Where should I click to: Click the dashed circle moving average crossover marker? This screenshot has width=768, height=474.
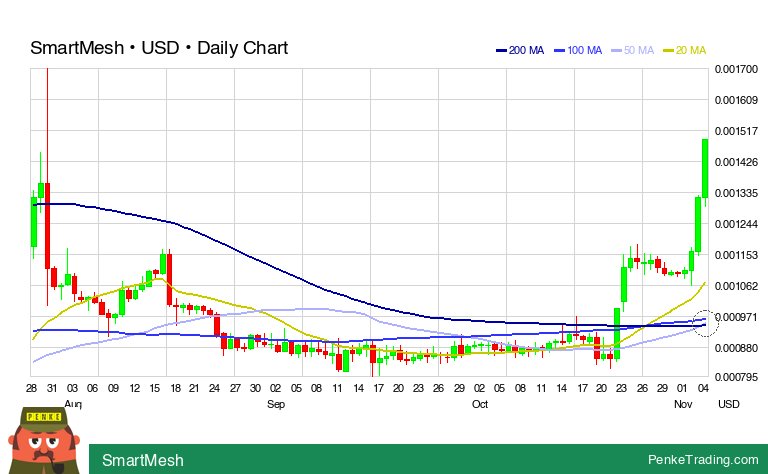705,324
